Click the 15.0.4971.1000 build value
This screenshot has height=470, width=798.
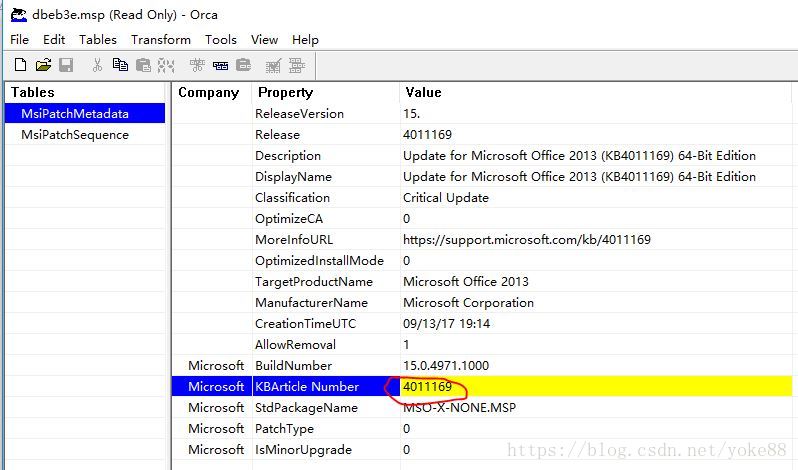(x=446, y=366)
